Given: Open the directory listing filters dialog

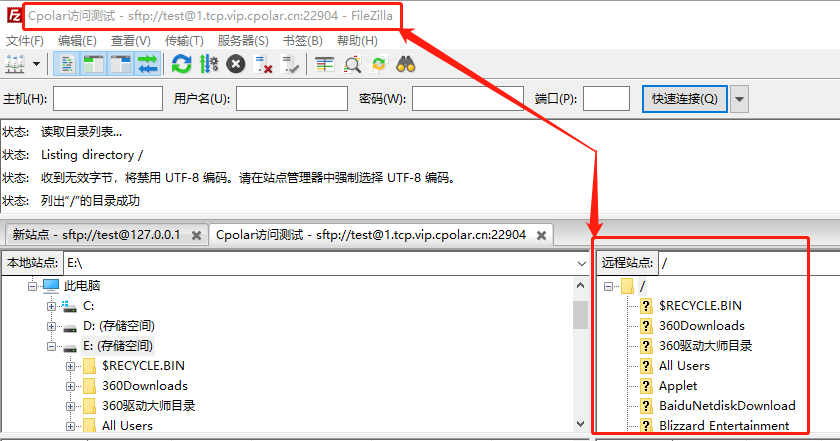Looking at the screenshot, I should [x=324, y=65].
